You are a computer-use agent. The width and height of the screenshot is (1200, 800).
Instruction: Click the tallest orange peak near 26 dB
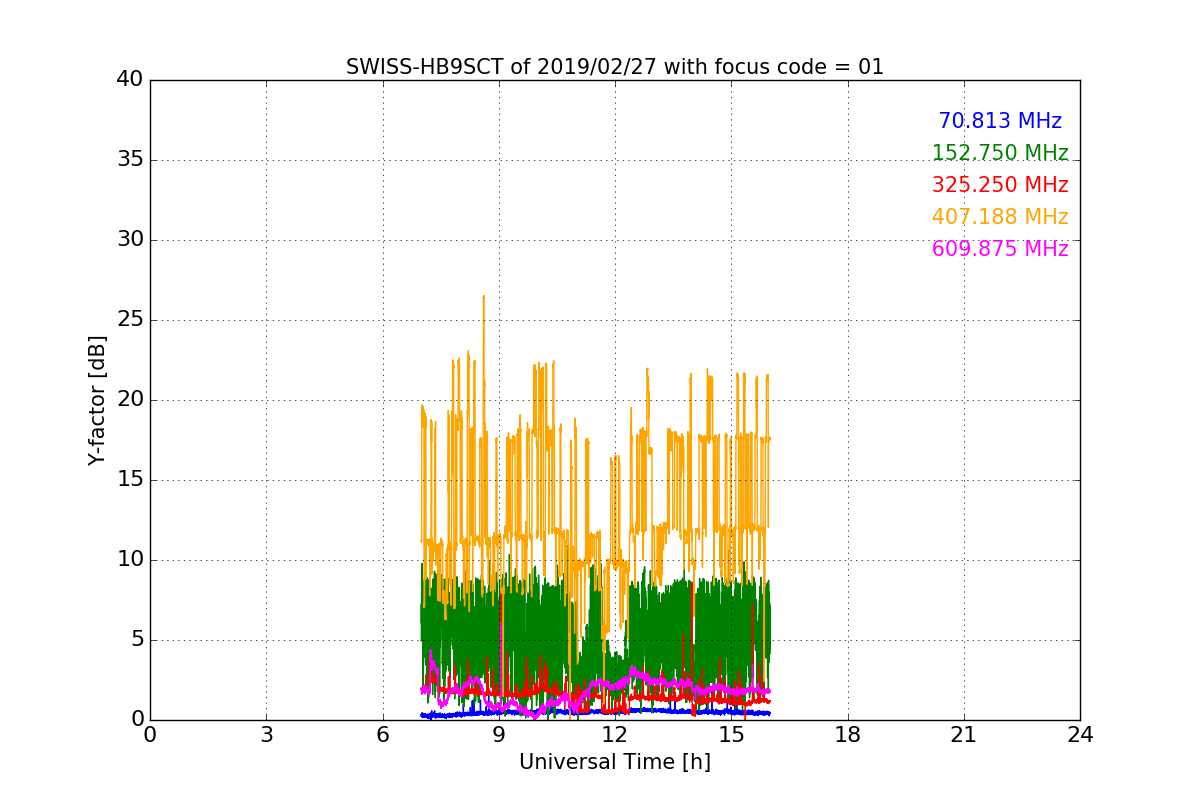click(484, 298)
